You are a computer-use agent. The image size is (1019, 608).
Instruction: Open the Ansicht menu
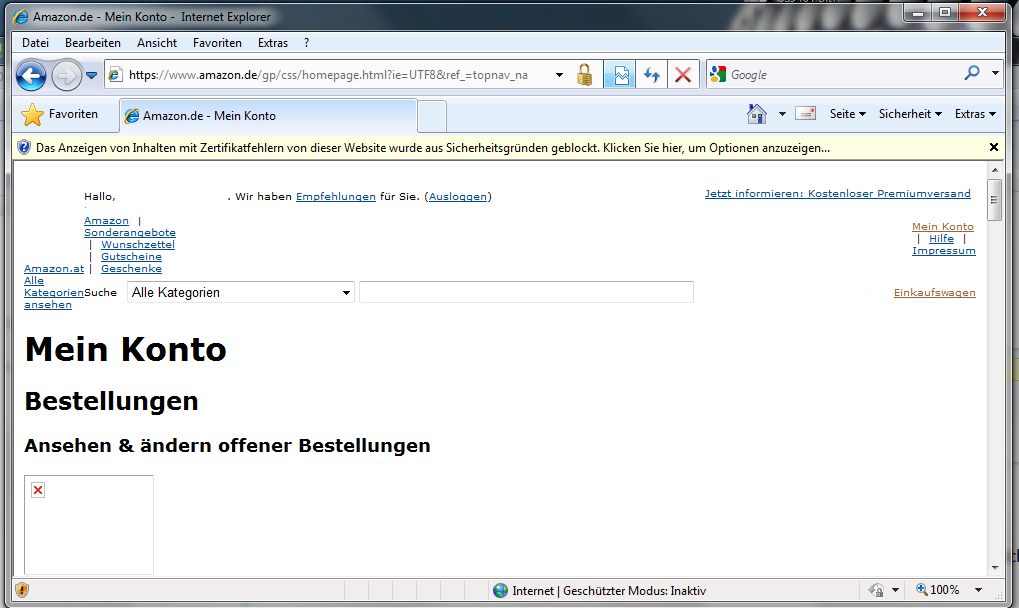[157, 43]
